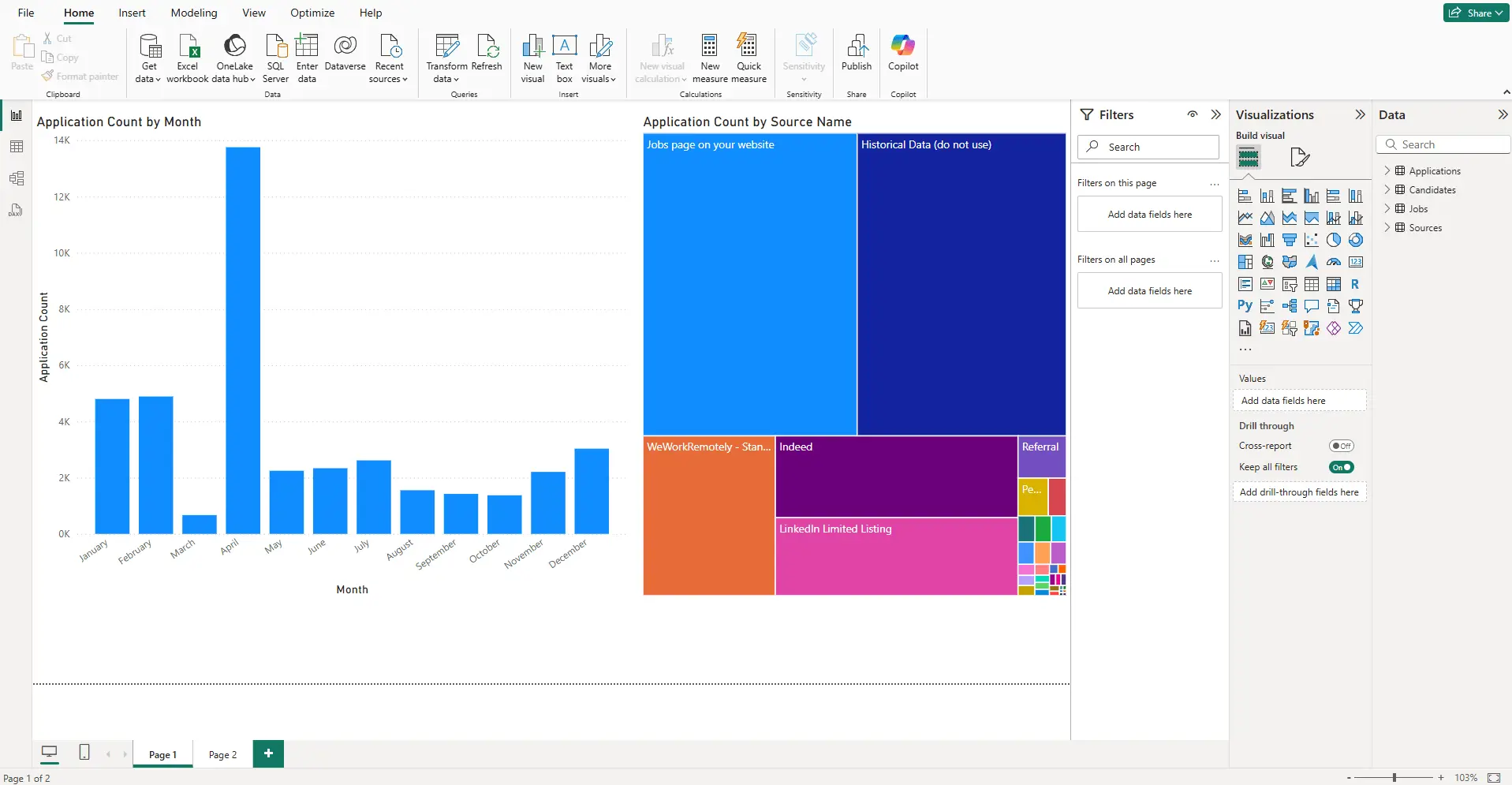Image resolution: width=1512 pixels, height=785 pixels.
Task: Switch to Table view in left sidebar
Action: (17, 147)
